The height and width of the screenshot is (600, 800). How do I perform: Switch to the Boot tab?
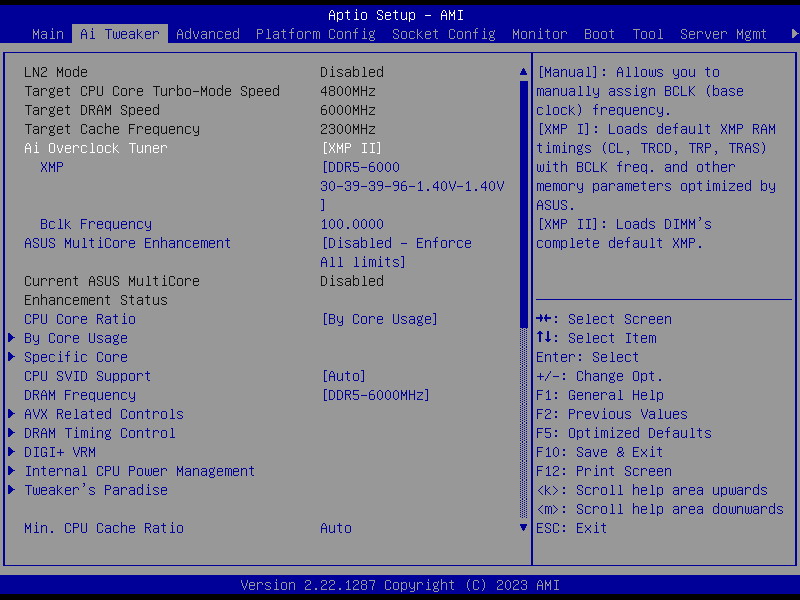(x=599, y=34)
